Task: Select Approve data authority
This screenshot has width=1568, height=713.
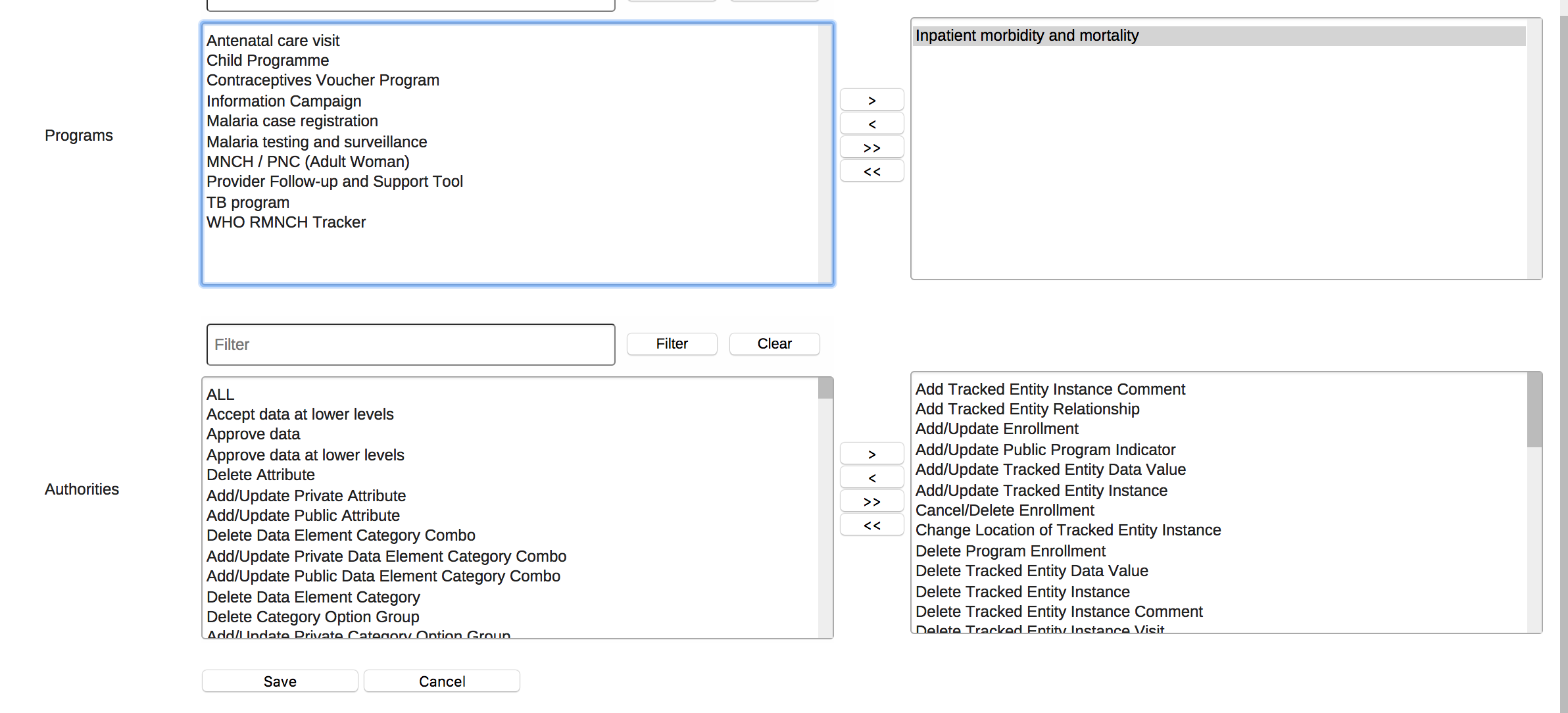Action: click(253, 434)
